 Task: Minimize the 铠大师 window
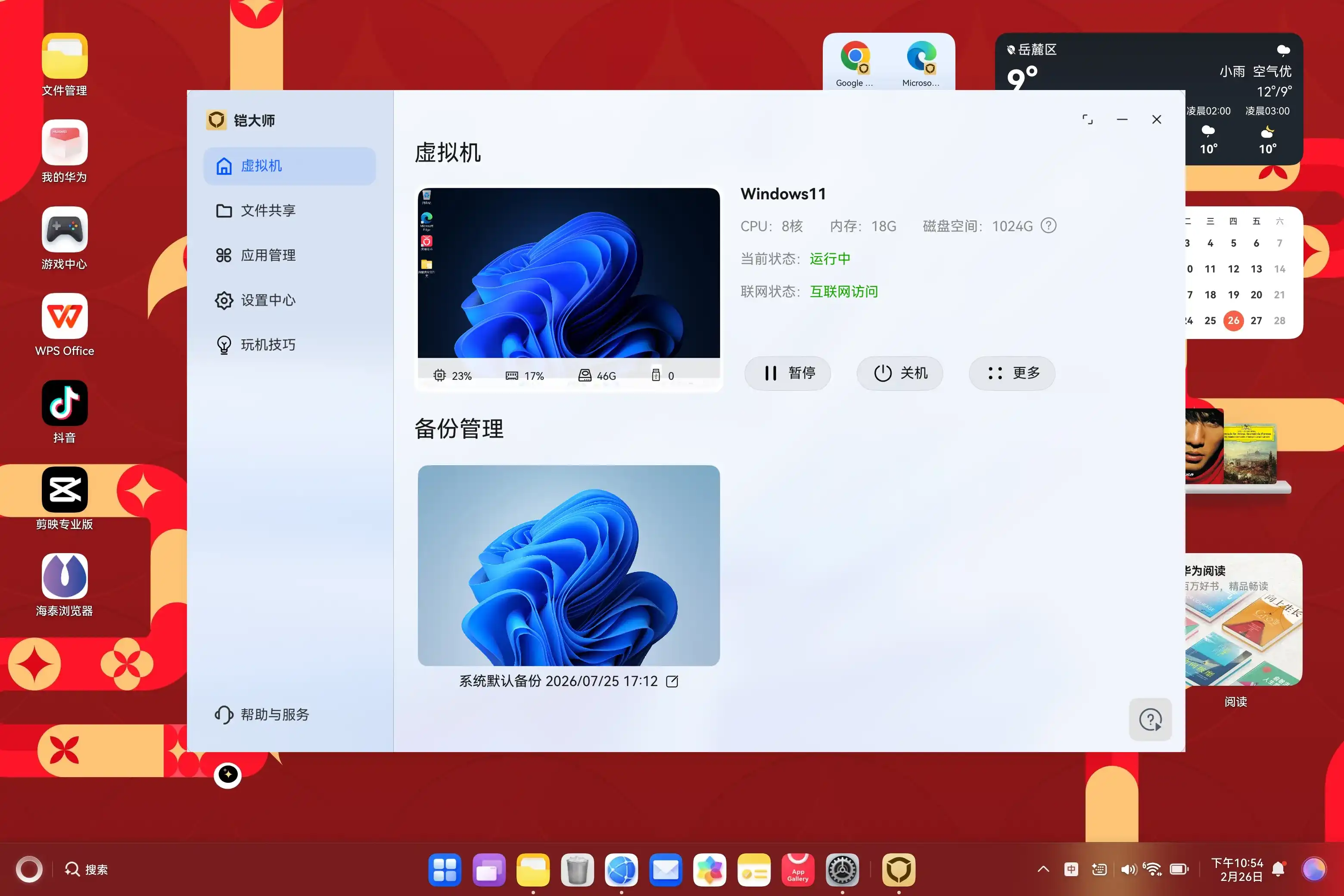coord(1122,119)
